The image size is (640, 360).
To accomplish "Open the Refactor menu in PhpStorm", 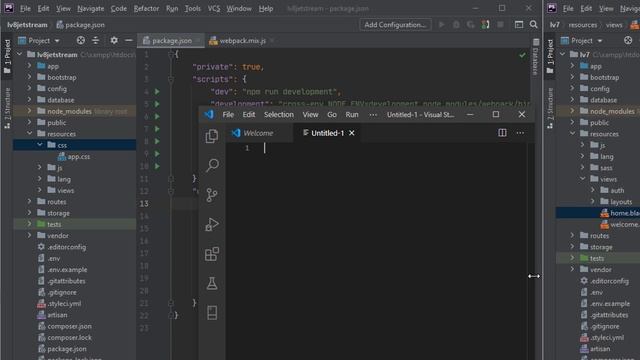I will [x=146, y=8].
